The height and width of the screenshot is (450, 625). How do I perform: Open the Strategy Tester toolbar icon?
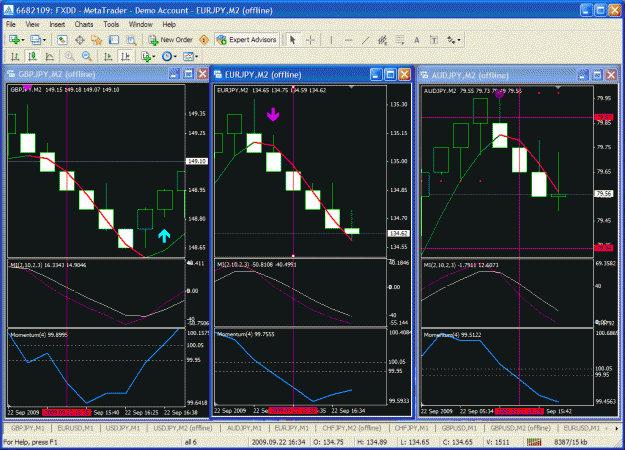tap(132, 40)
